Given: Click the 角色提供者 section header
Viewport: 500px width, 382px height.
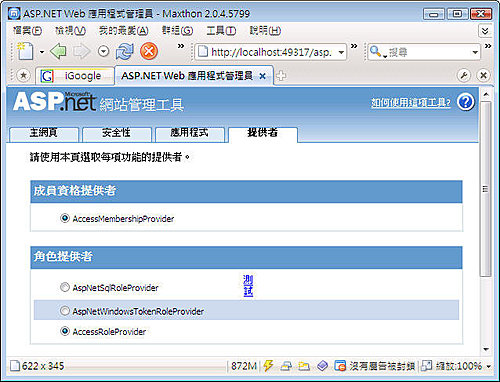Looking at the screenshot, I should [x=246, y=257].
